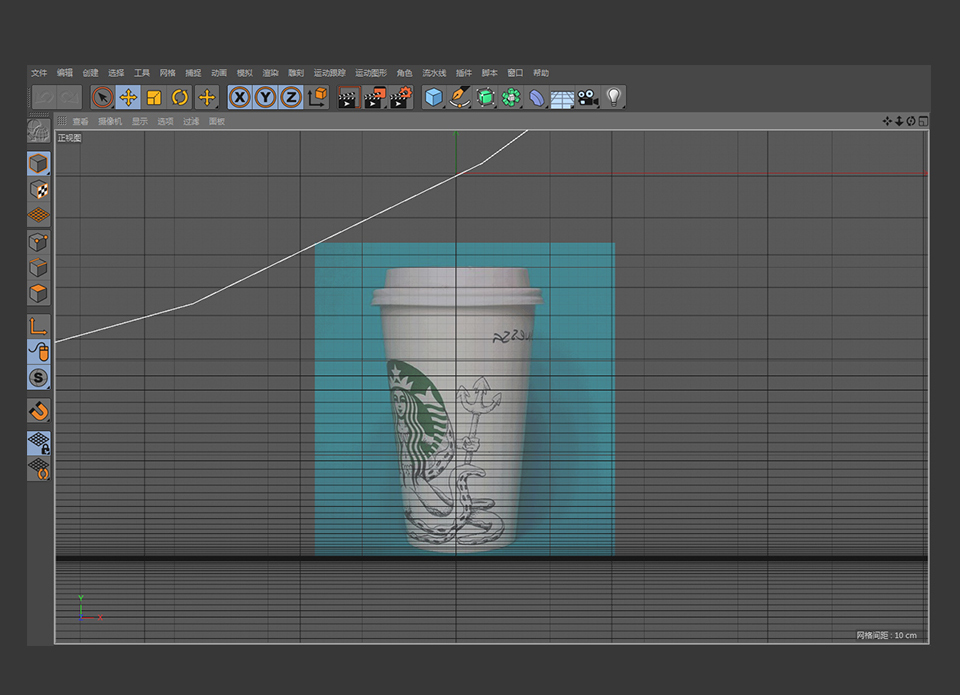960x695 pixels.
Task: Add a Cube primitive object
Action: coord(433,97)
